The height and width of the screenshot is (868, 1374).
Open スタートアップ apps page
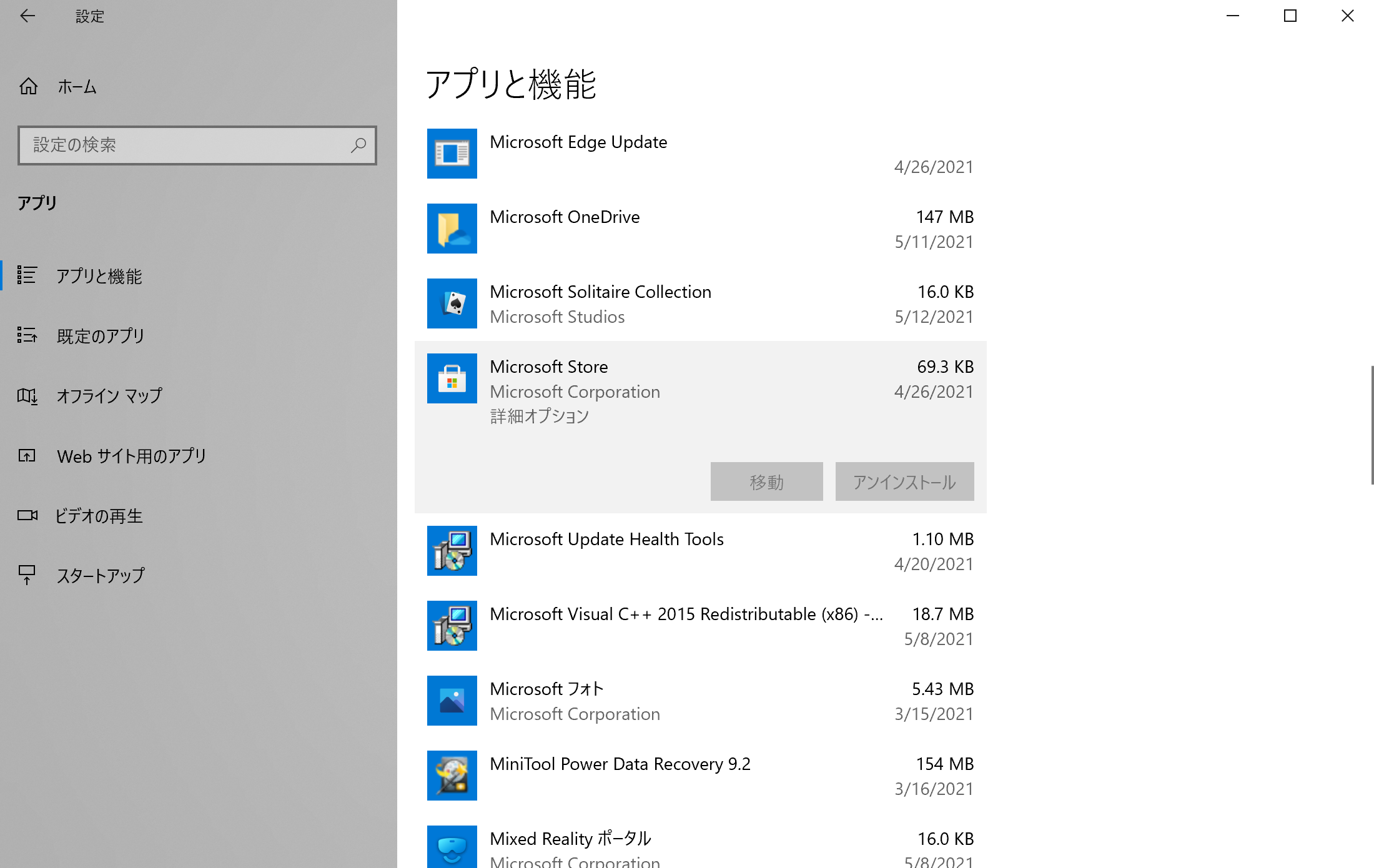pyautogui.click(x=100, y=575)
